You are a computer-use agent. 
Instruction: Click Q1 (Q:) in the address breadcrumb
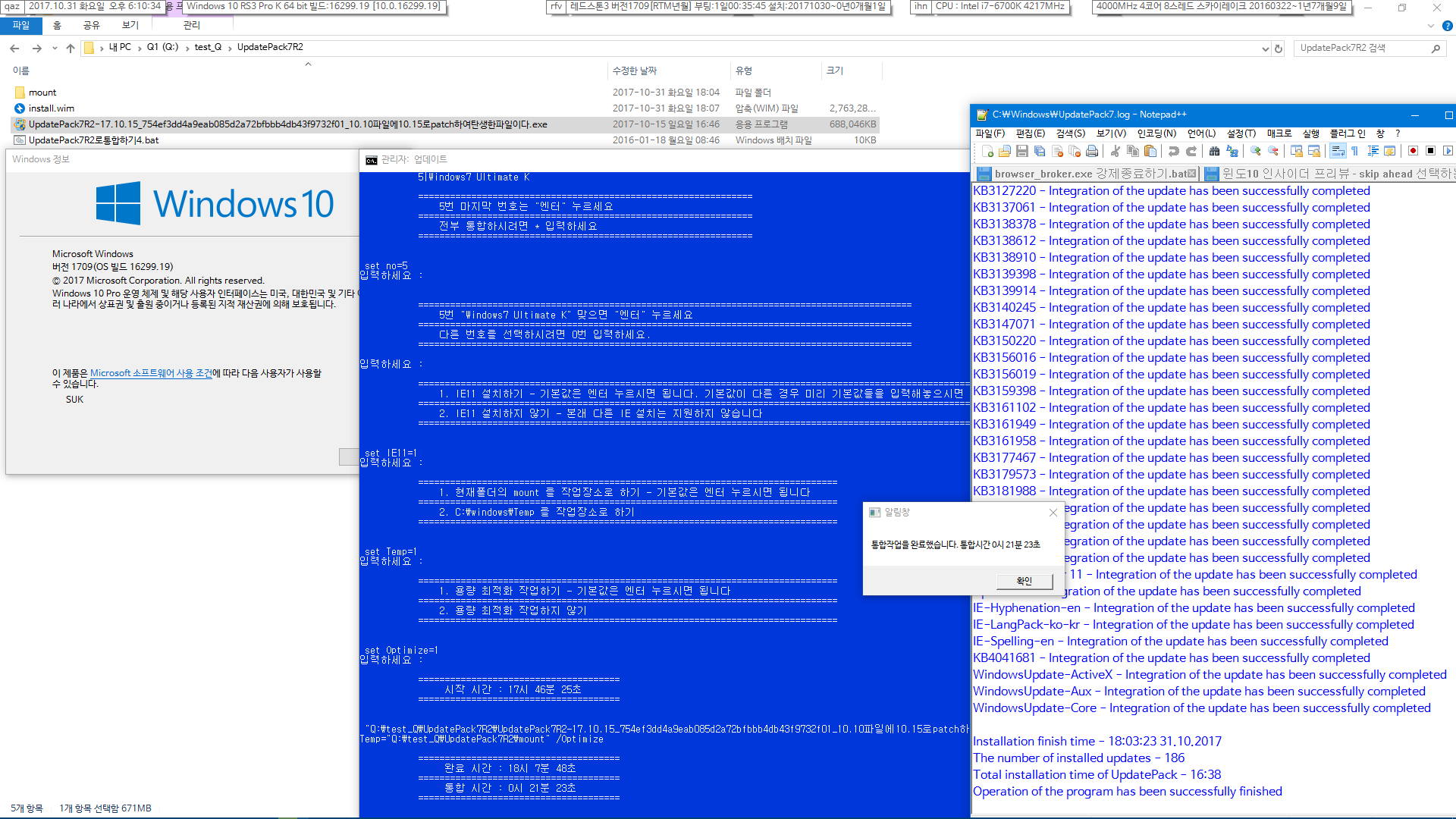pos(162,47)
